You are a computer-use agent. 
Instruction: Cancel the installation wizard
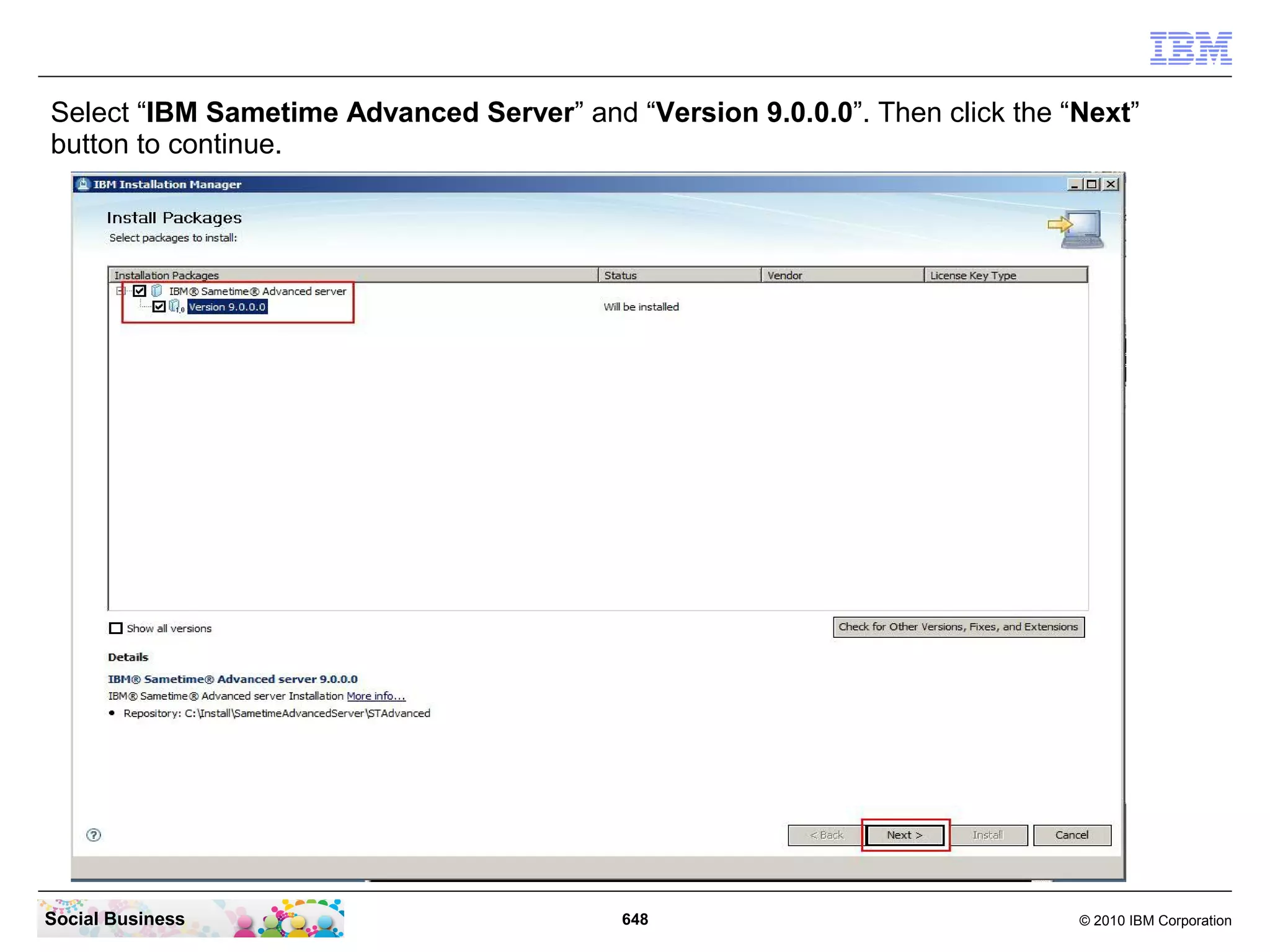coord(1072,835)
